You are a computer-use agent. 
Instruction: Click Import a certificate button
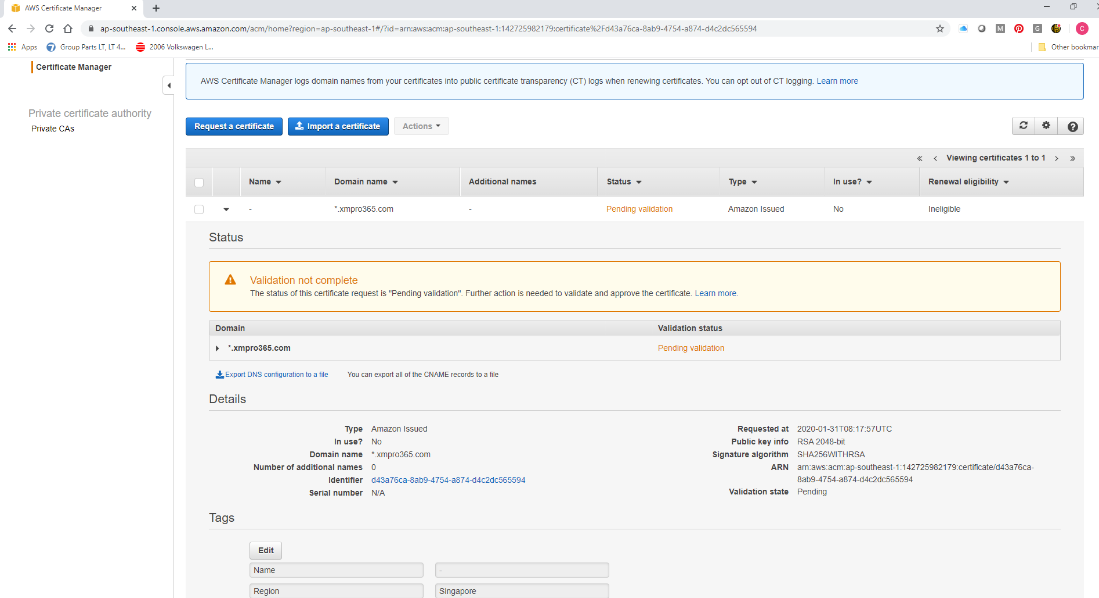[x=338, y=126]
